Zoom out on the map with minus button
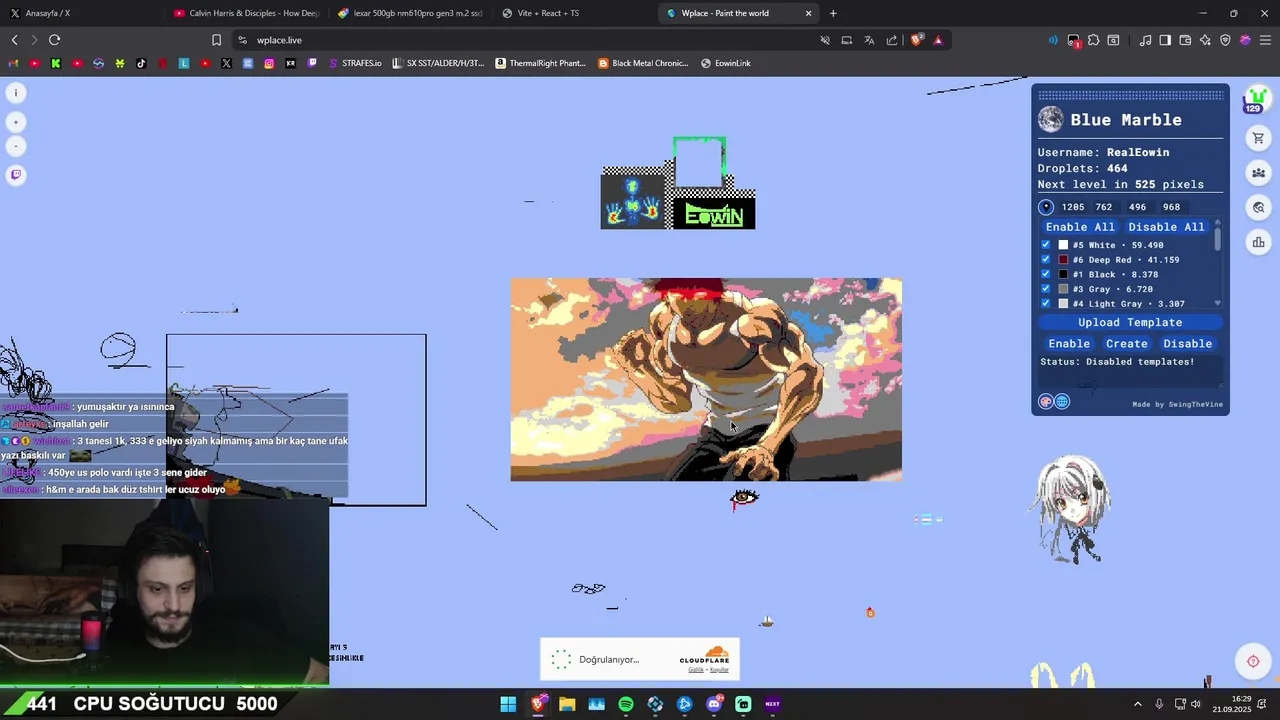Screen dimensions: 1280x720 click(x=16, y=146)
